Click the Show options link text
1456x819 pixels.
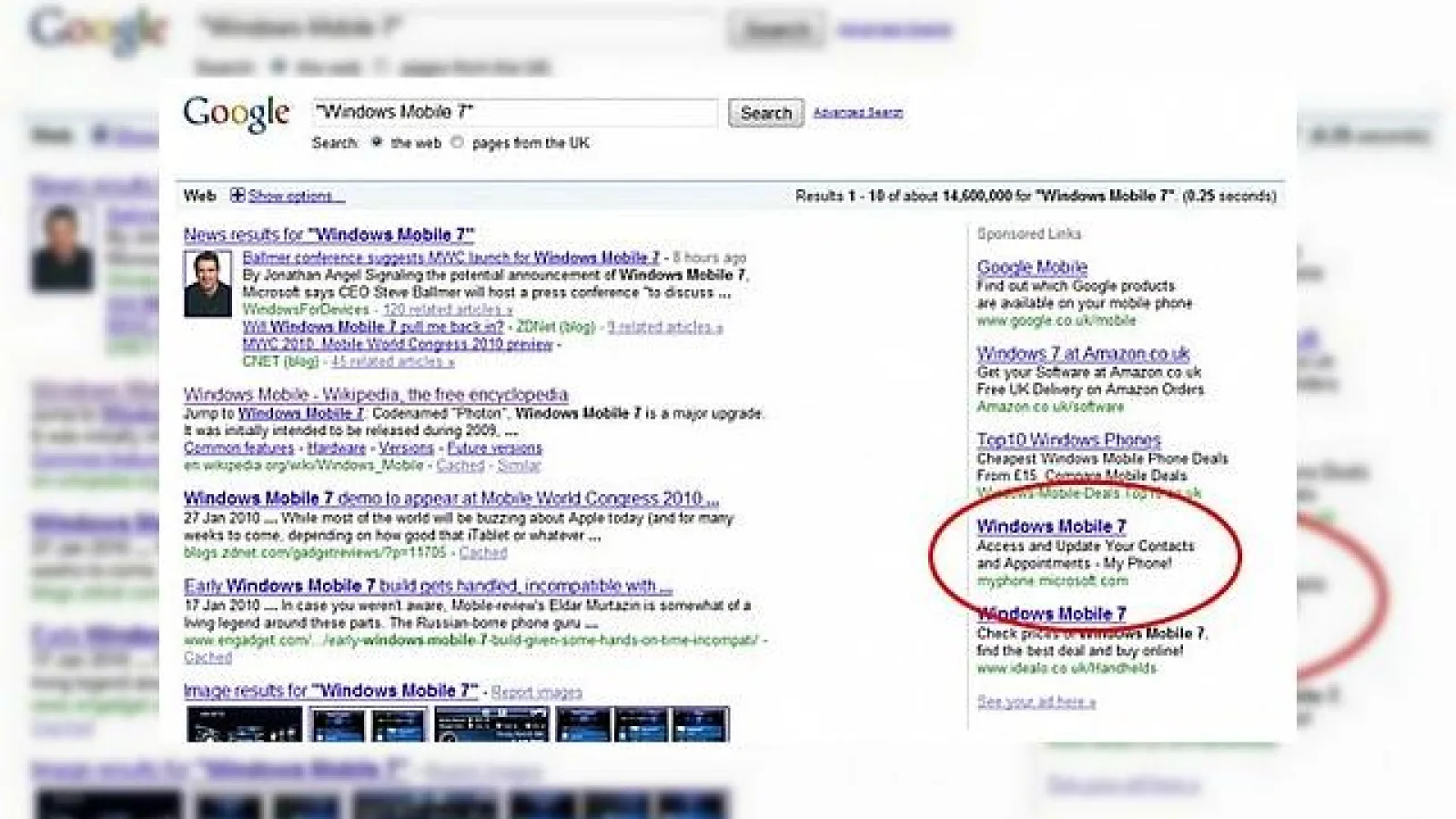(x=296, y=196)
